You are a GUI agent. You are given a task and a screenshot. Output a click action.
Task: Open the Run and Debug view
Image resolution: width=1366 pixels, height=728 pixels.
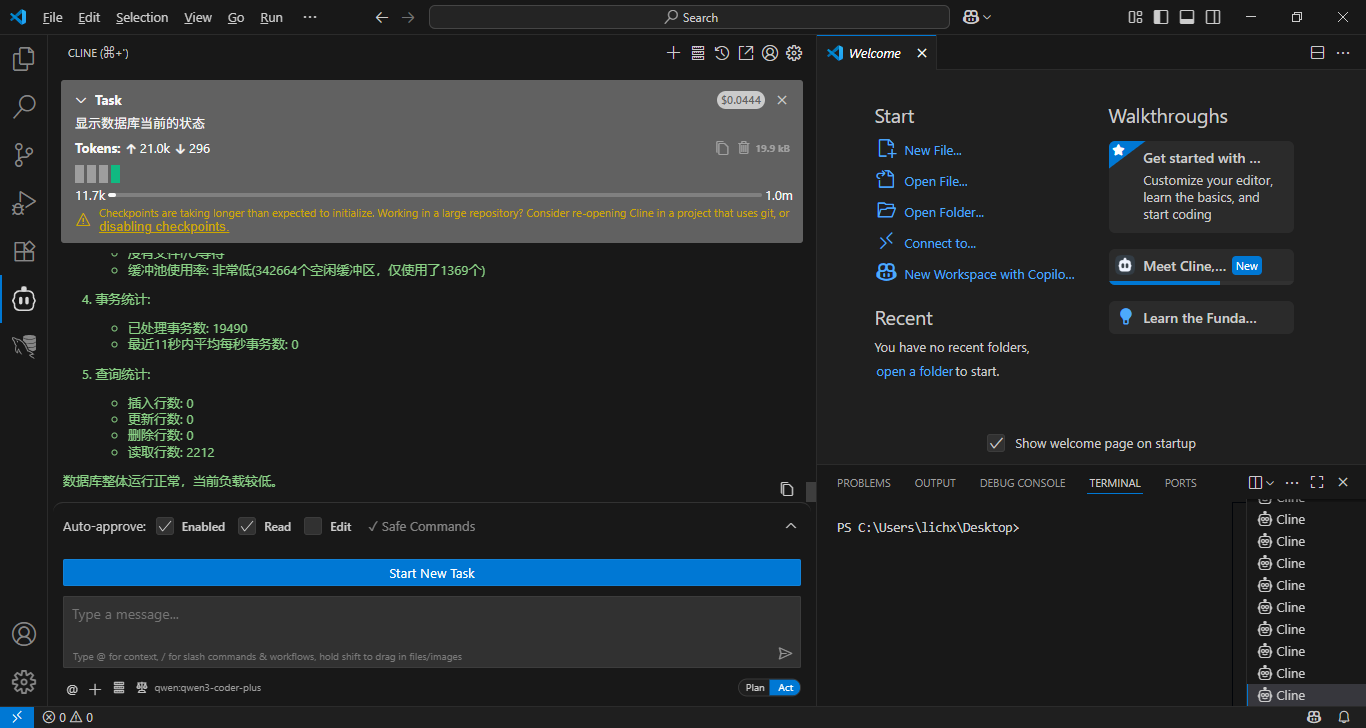(x=24, y=203)
